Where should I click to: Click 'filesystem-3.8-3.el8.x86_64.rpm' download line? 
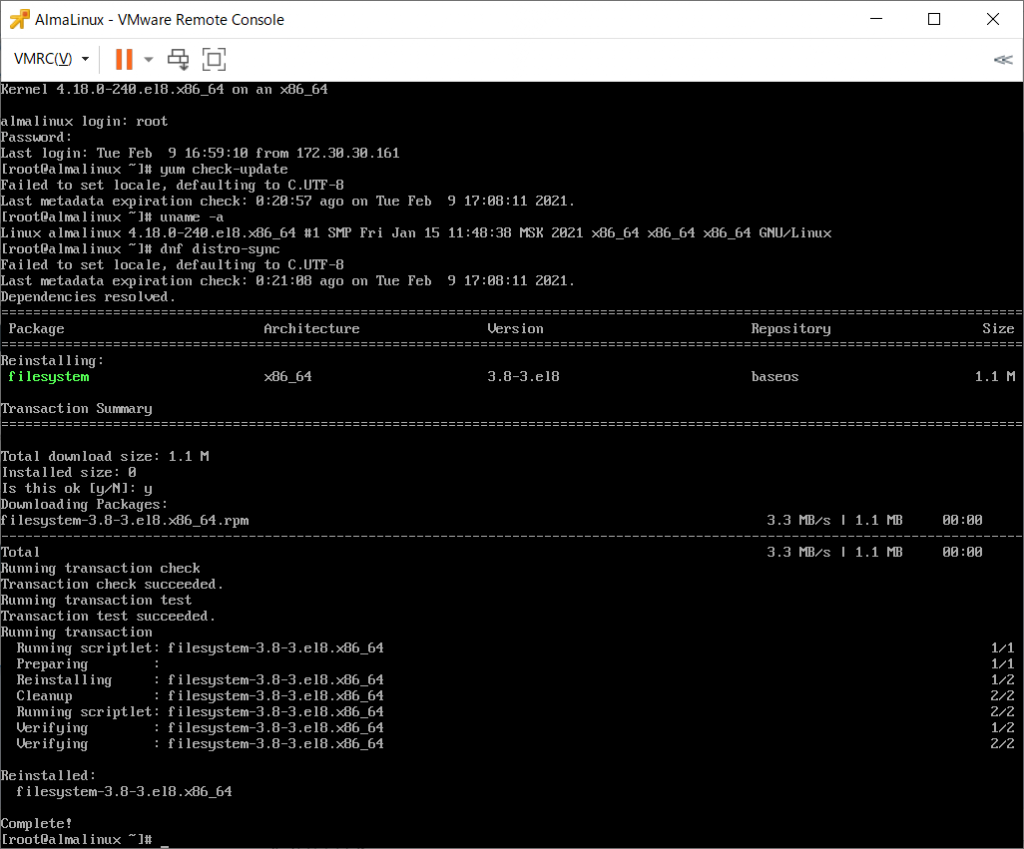pos(125,521)
